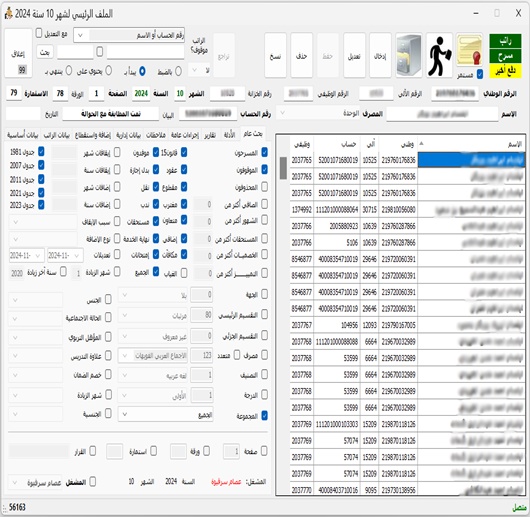Click the نسخ toolbar button

(275, 55)
